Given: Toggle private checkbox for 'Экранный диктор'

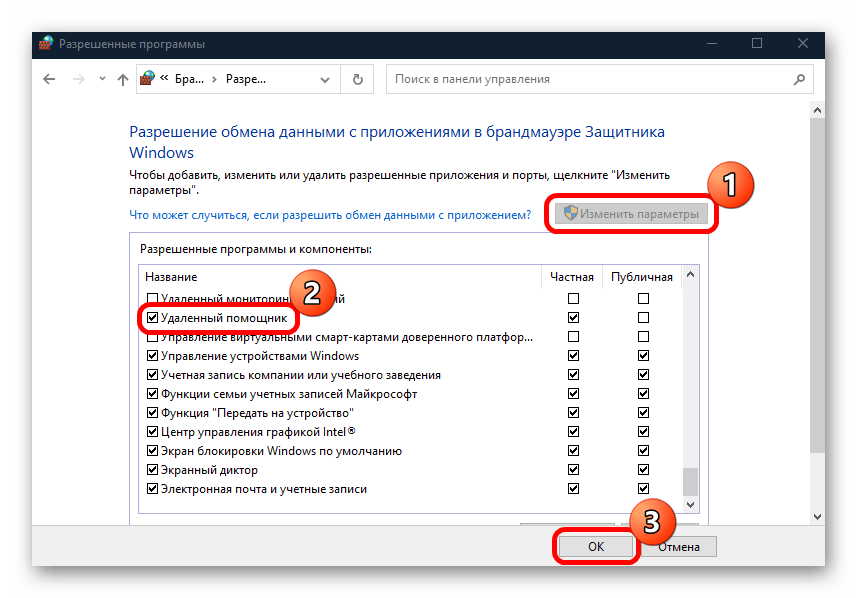Looking at the screenshot, I should (573, 470).
